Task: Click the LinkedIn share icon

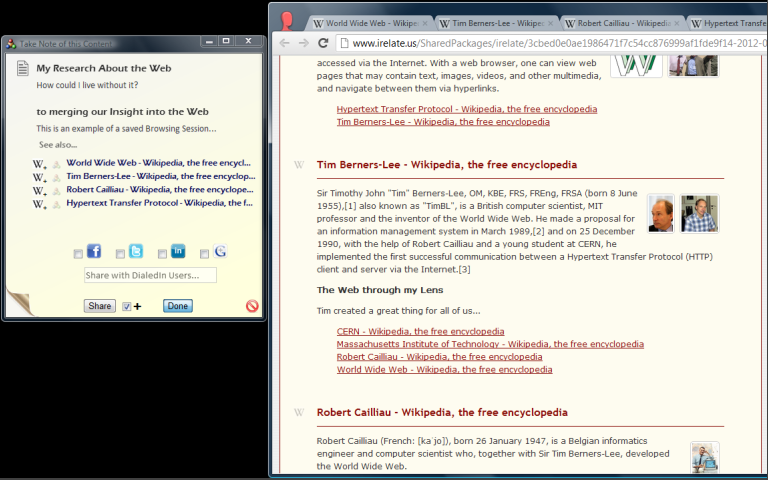Action: click(x=178, y=251)
